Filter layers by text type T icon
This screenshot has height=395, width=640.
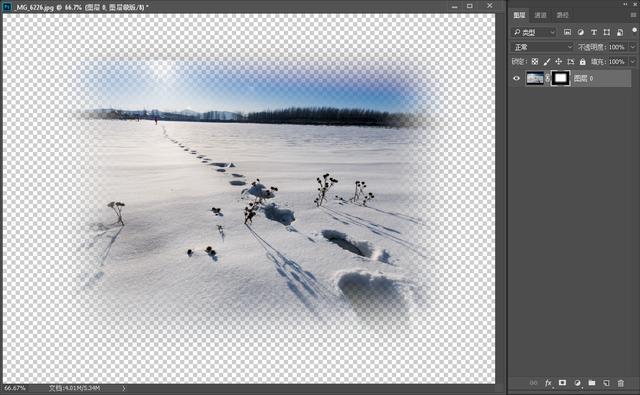pyautogui.click(x=594, y=32)
